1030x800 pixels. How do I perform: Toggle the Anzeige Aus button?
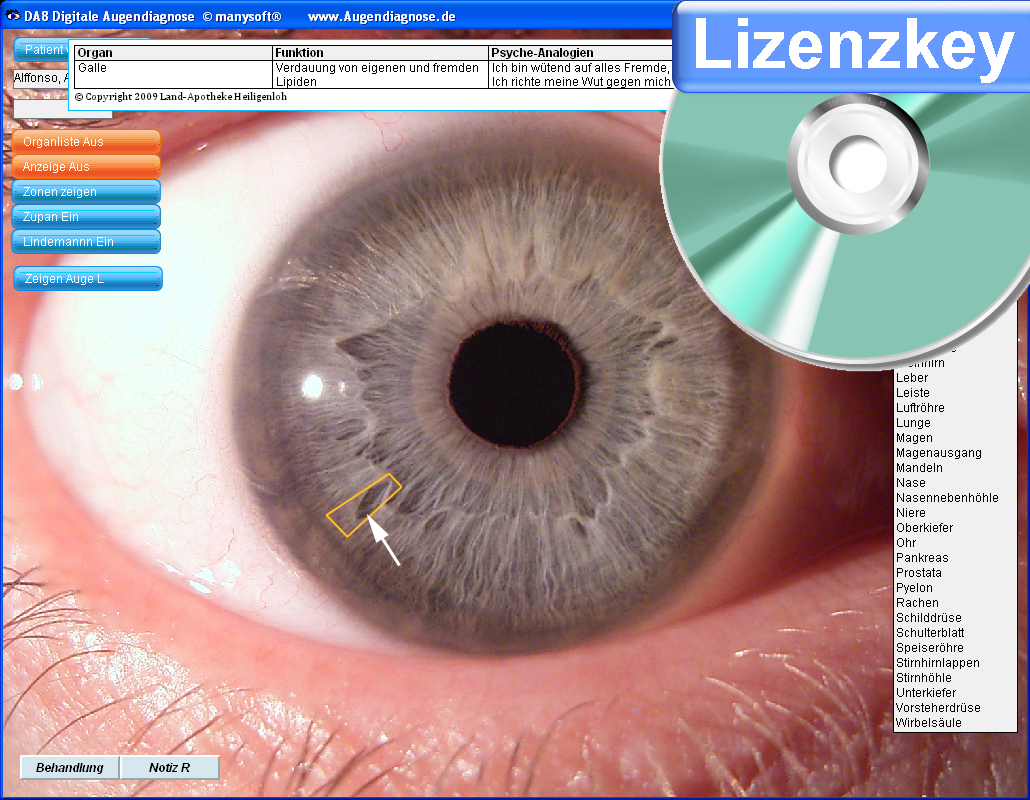[x=86, y=167]
